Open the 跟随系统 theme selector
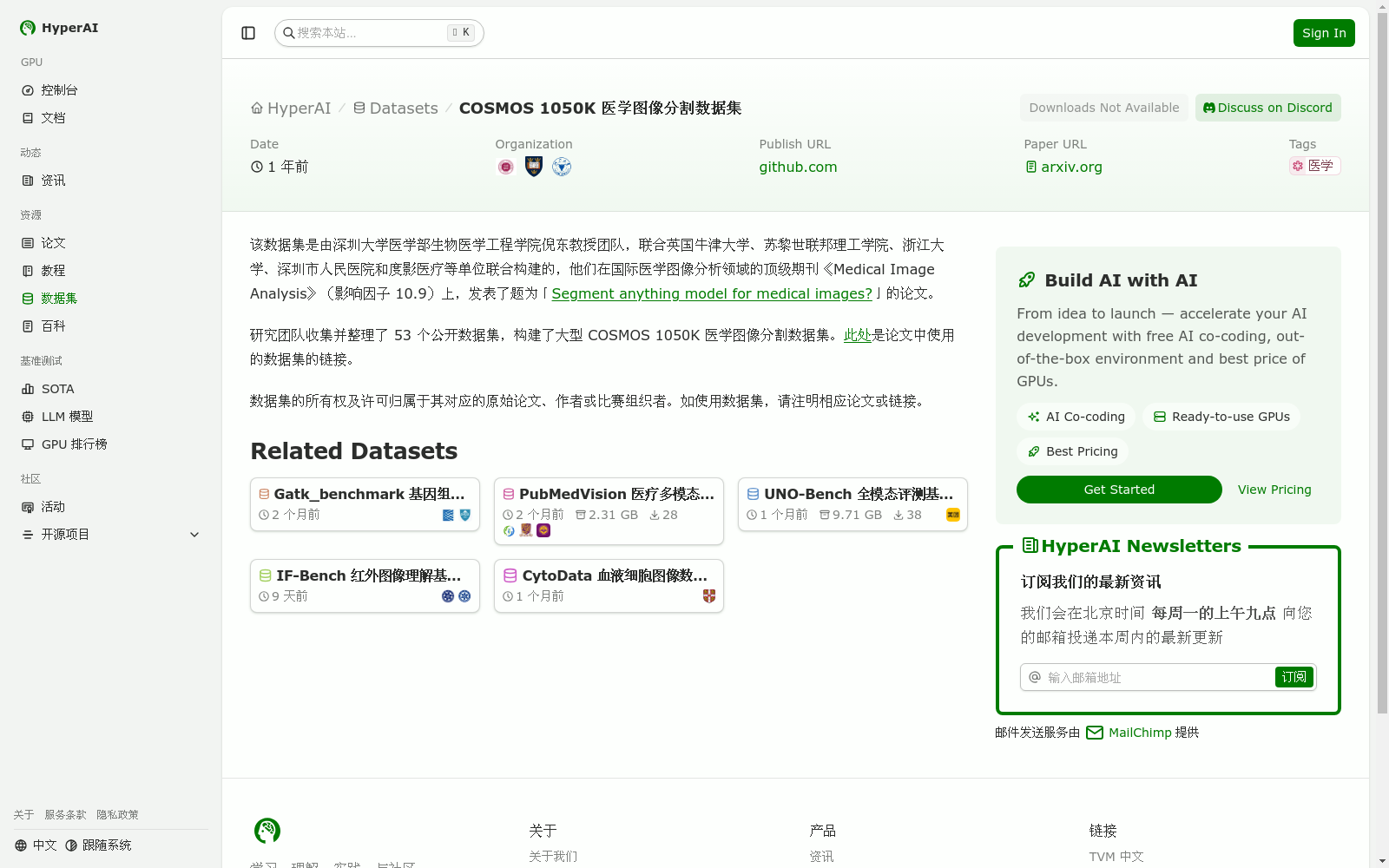Viewport: 1389px width, 868px height. point(98,845)
